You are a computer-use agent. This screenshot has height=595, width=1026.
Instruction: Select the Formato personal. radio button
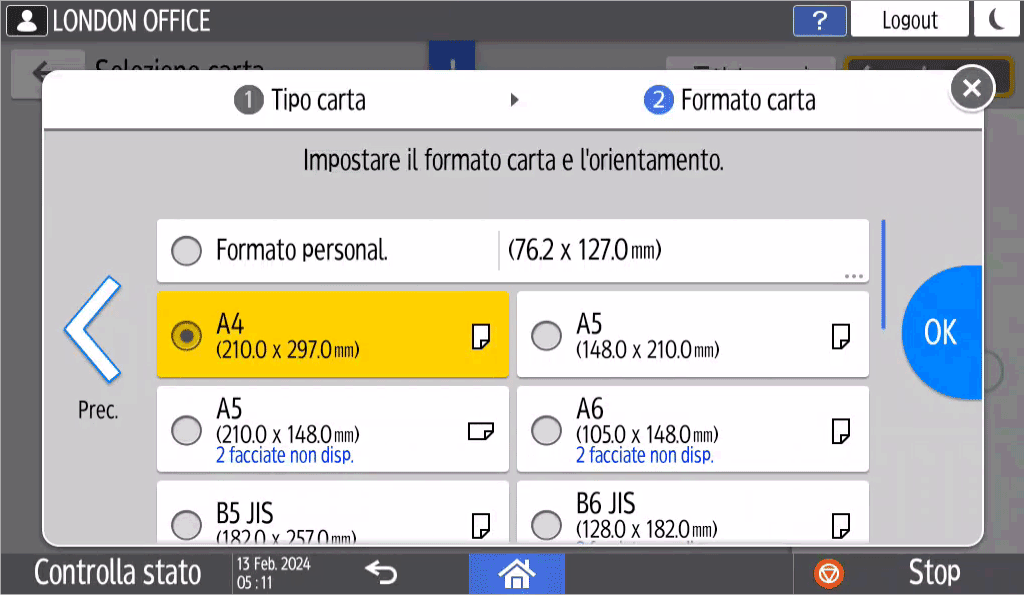186,251
